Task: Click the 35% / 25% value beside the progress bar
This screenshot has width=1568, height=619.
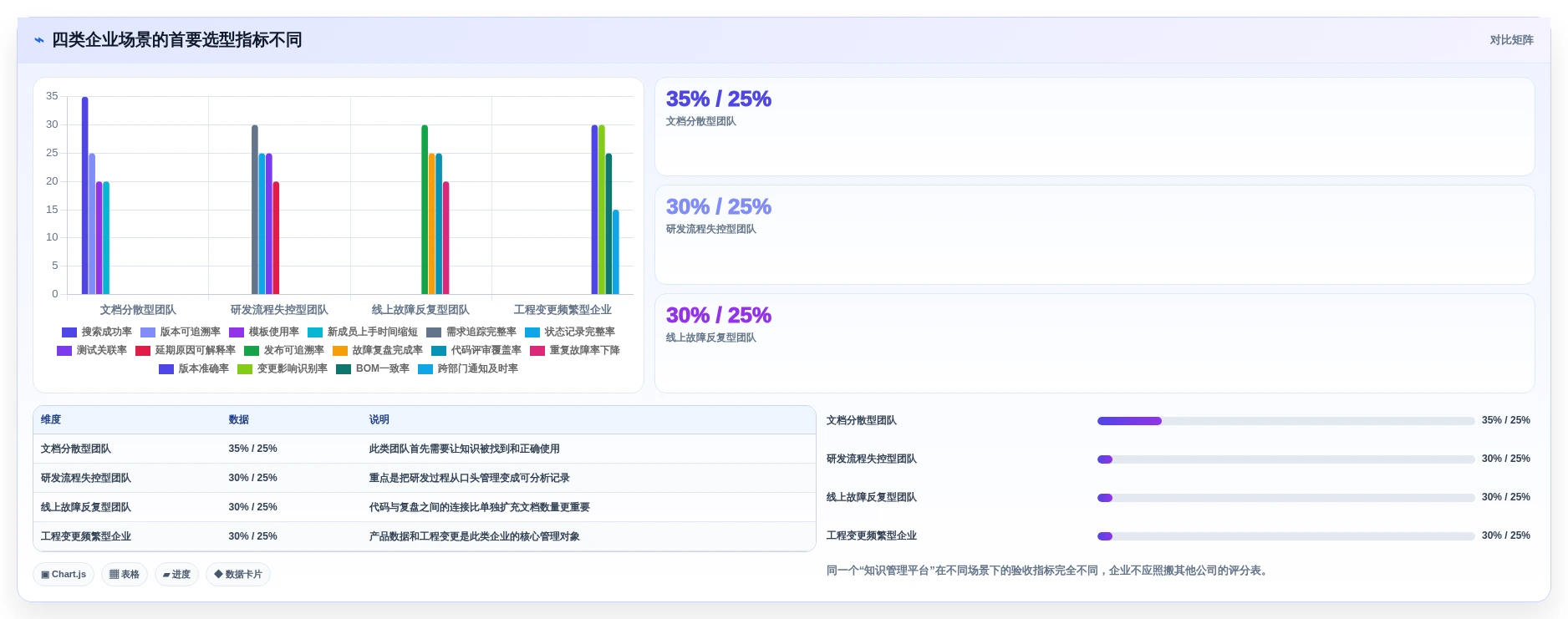Action: click(1505, 420)
